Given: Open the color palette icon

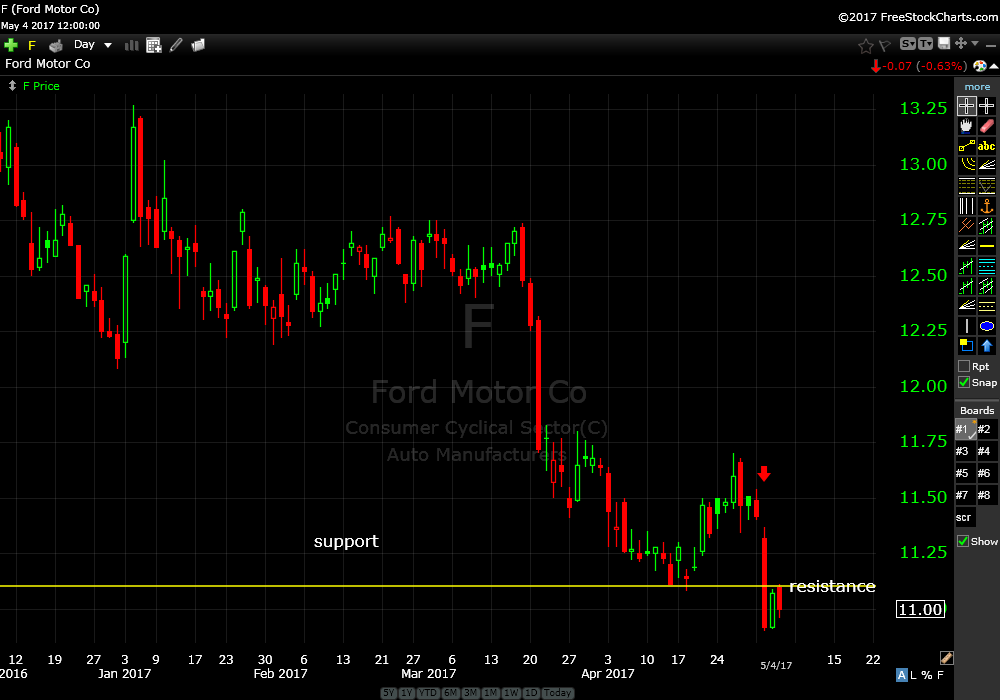Looking at the screenshot, I should point(980,66).
